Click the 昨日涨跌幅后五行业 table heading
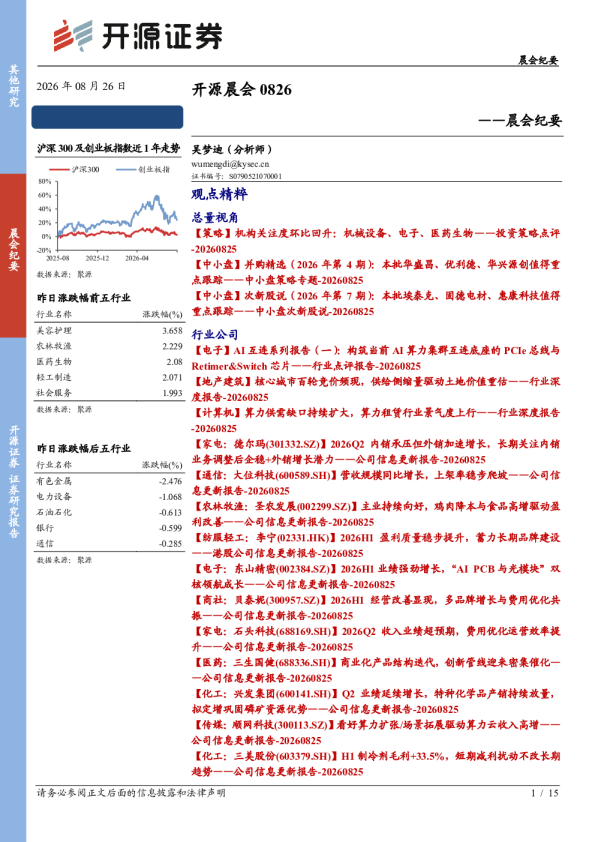 84,448
